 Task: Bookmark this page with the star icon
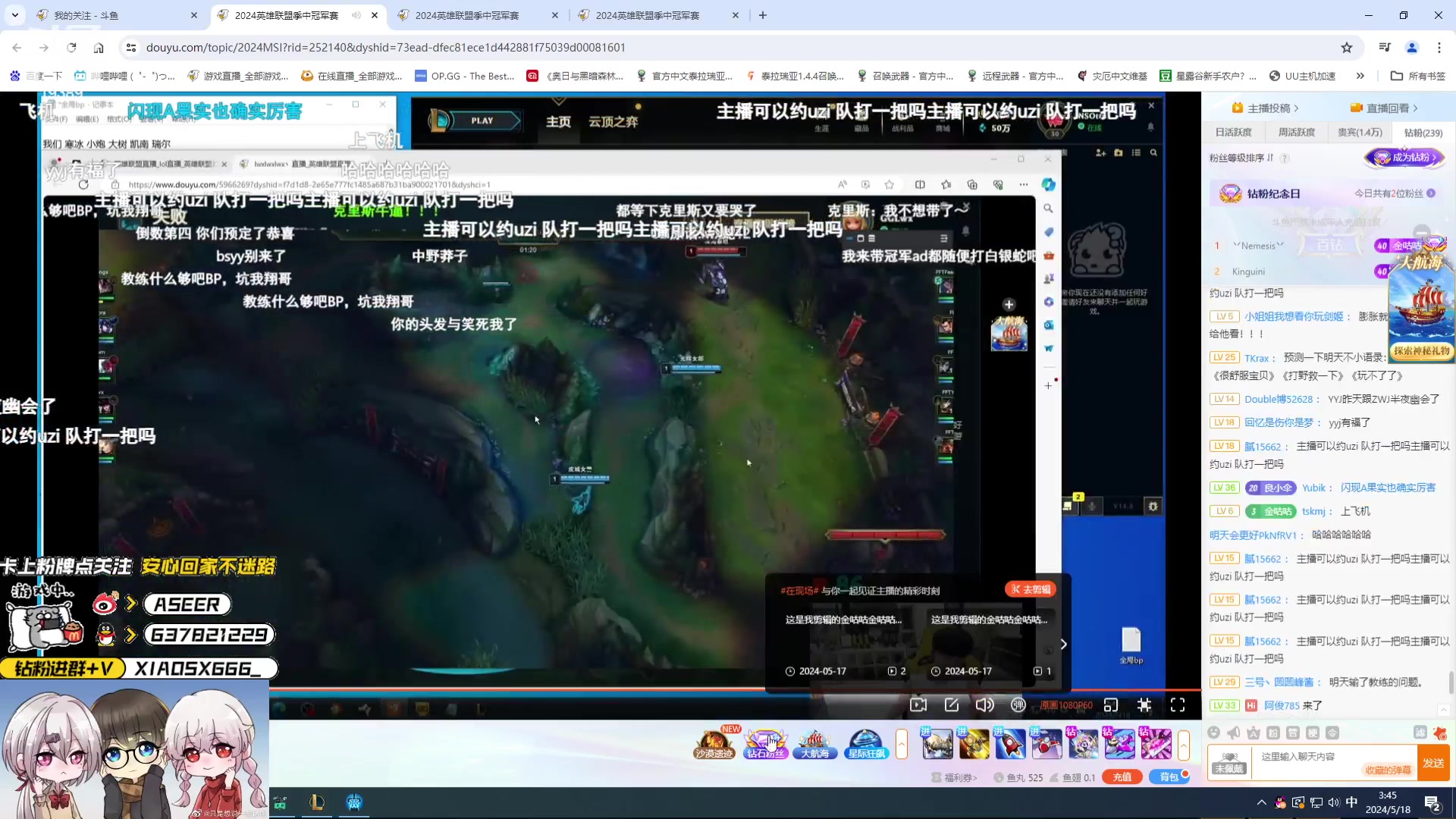coord(1347,48)
